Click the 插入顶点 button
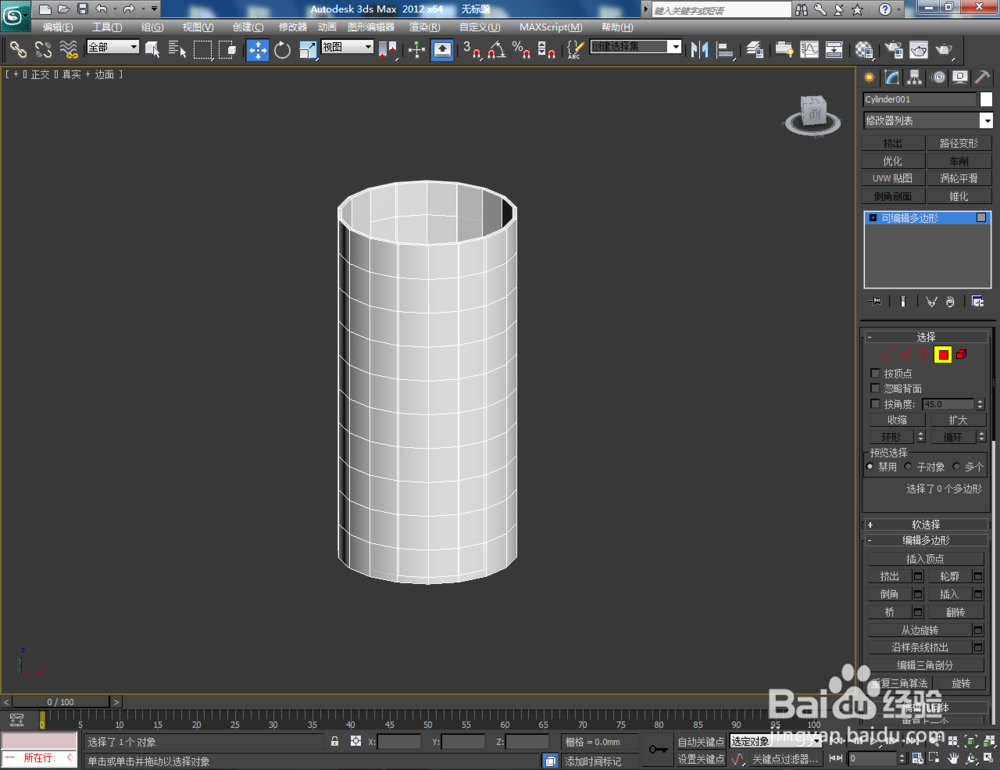 (925, 559)
